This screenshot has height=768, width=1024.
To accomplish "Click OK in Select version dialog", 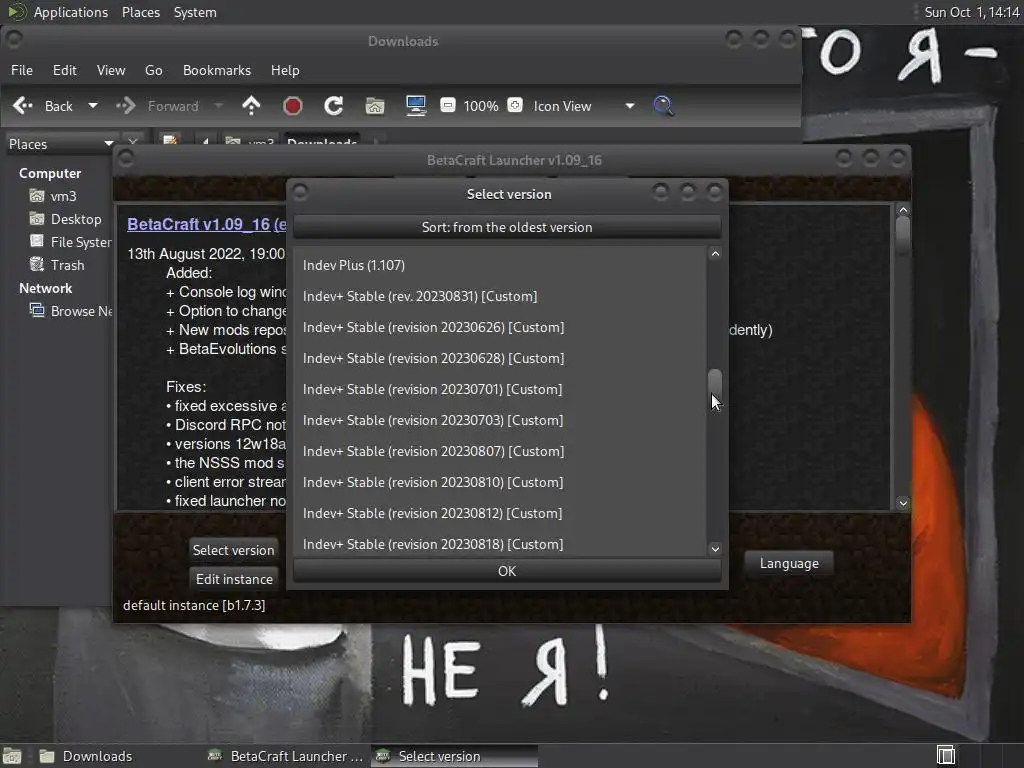I will pyautogui.click(x=507, y=571).
